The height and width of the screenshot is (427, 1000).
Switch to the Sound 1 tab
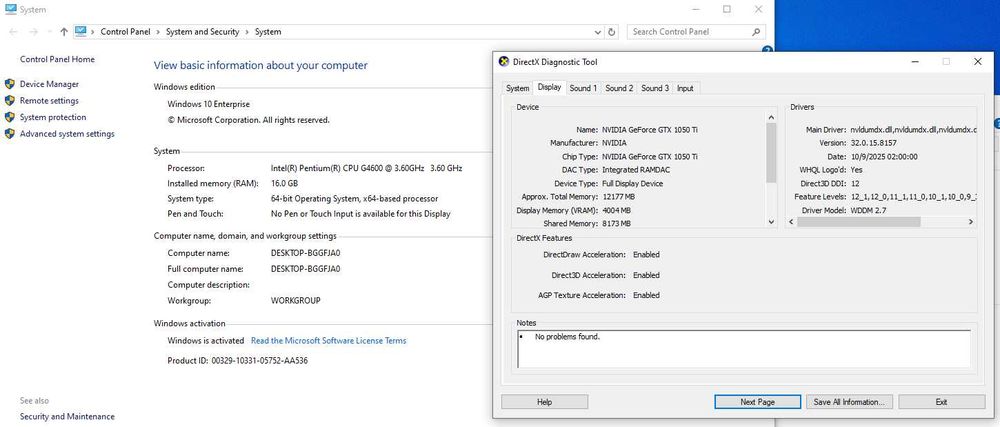pyautogui.click(x=583, y=88)
